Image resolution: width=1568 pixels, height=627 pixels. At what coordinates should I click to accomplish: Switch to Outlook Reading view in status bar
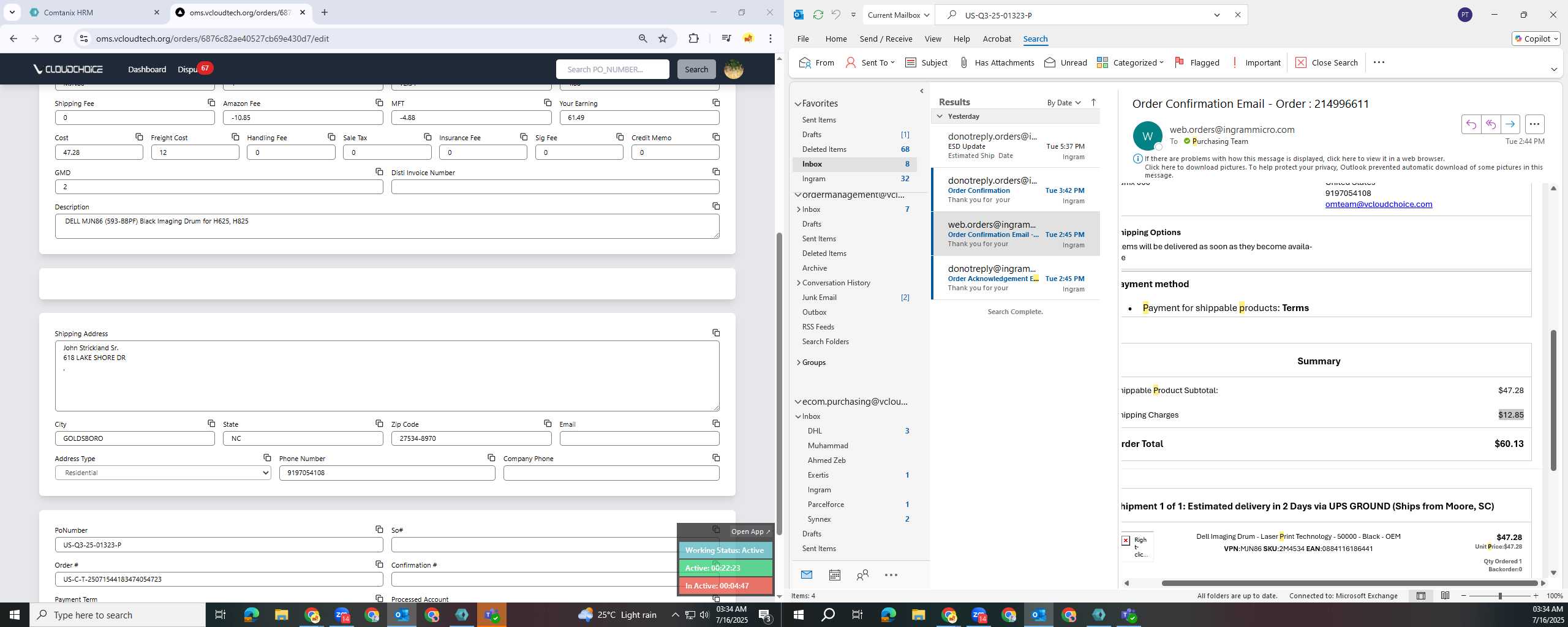coord(1445,596)
